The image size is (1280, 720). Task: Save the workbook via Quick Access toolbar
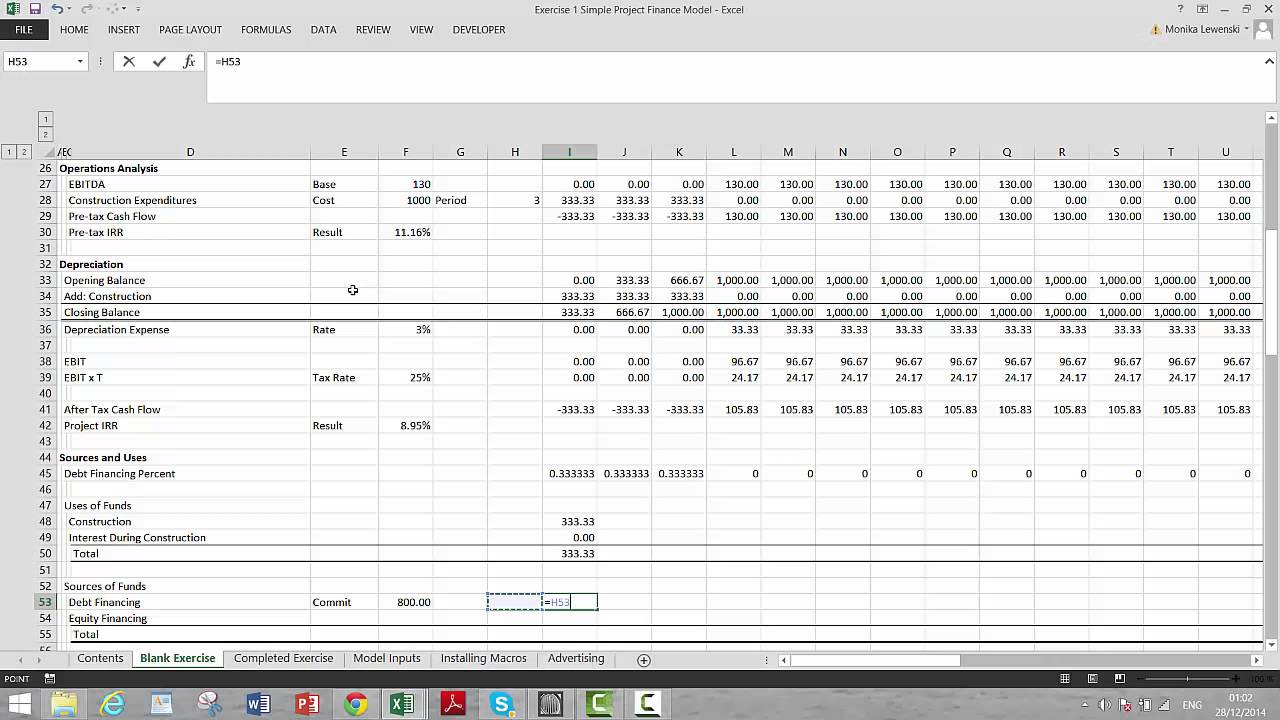[35, 9]
